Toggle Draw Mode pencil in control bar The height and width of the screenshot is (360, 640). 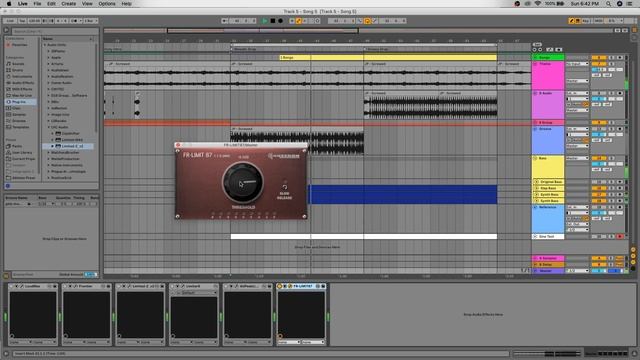pyautogui.click(x=571, y=21)
